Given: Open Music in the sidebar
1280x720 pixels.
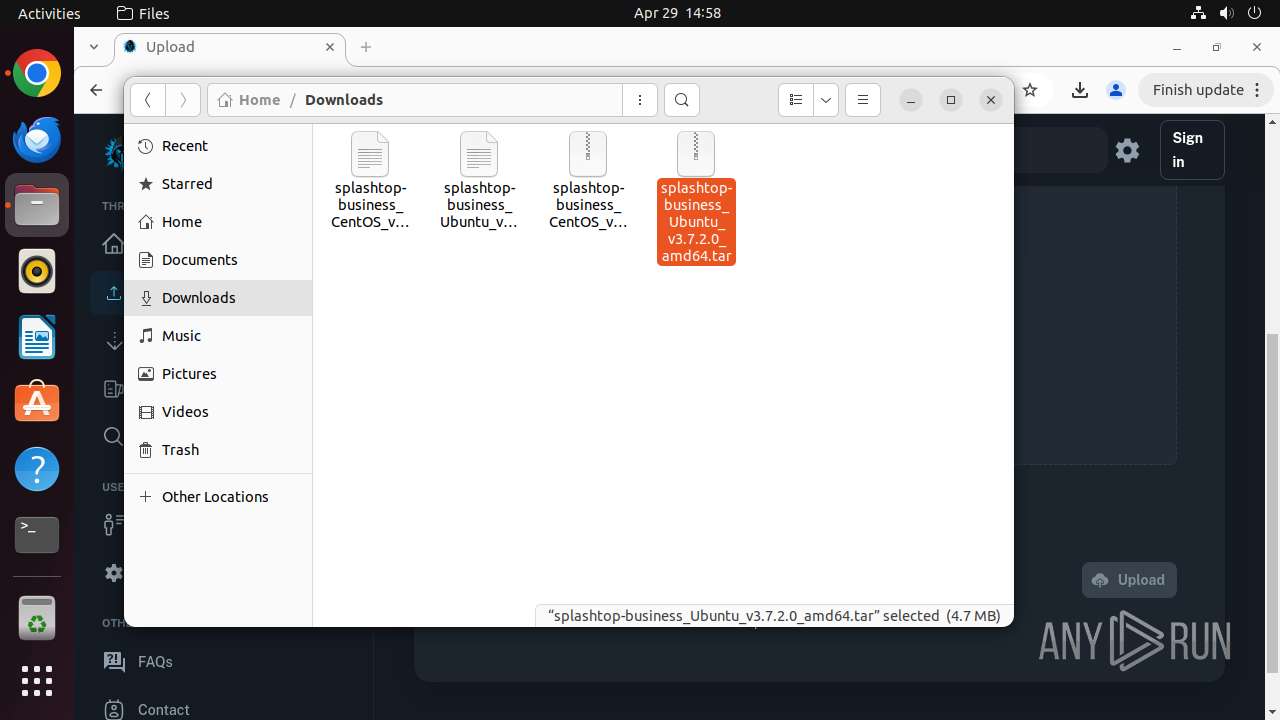Looking at the screenshot, I should coord(218,336).
